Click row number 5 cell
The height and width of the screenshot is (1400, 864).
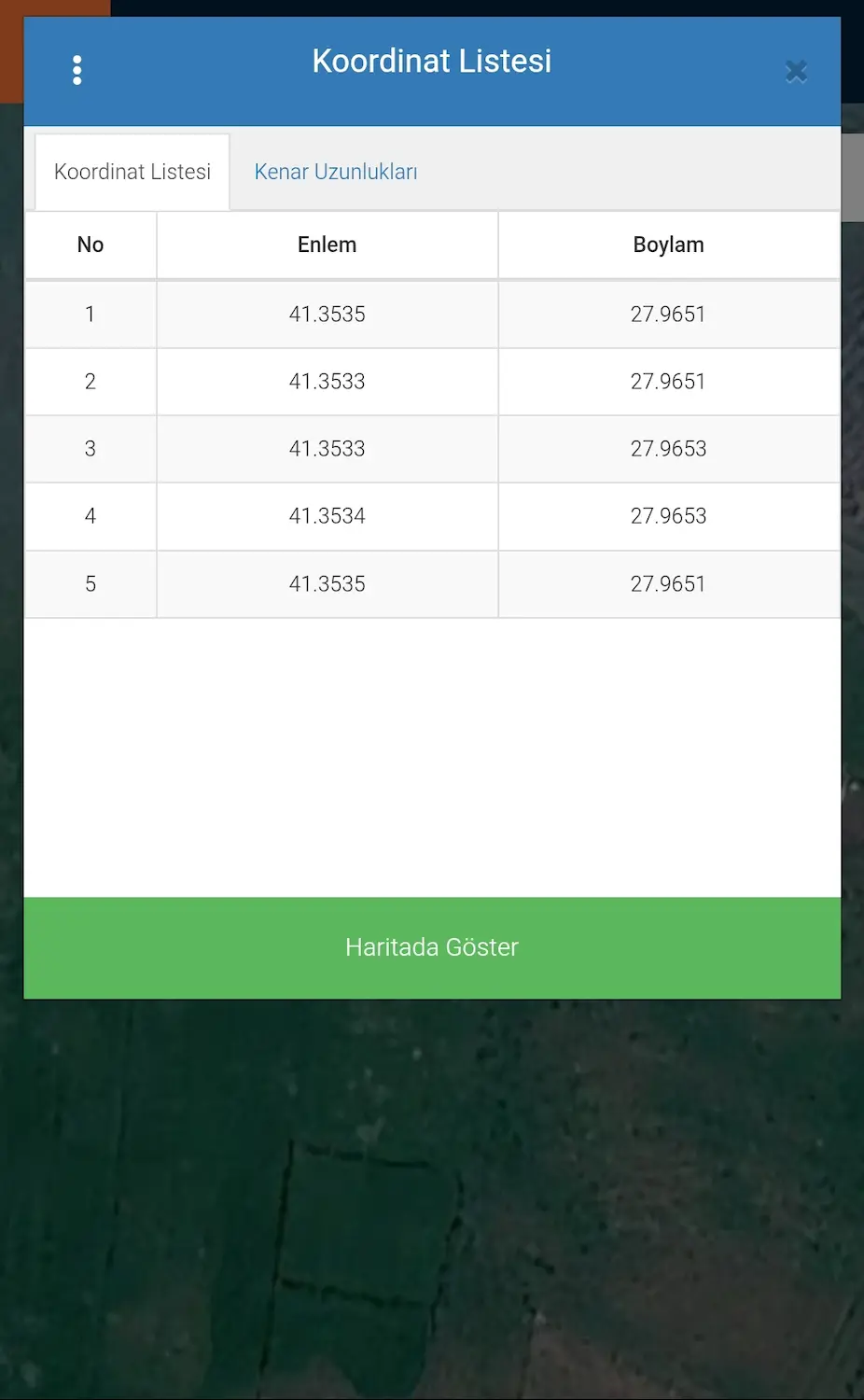point(91,584)
